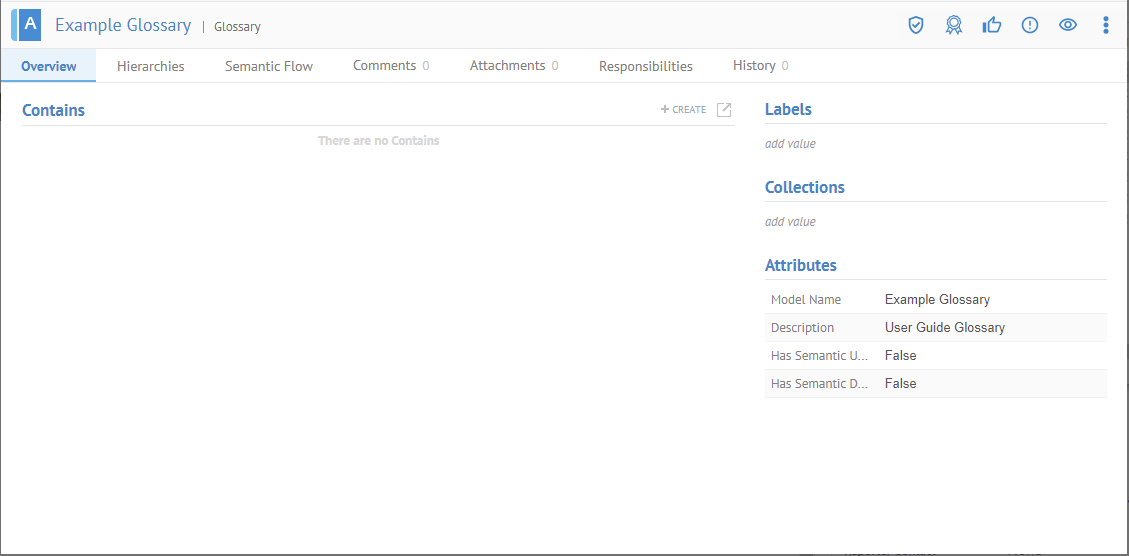This screenshot has height=556, width=1129.
Task: Click the glossary 'A' object icon
Action: 29,24
